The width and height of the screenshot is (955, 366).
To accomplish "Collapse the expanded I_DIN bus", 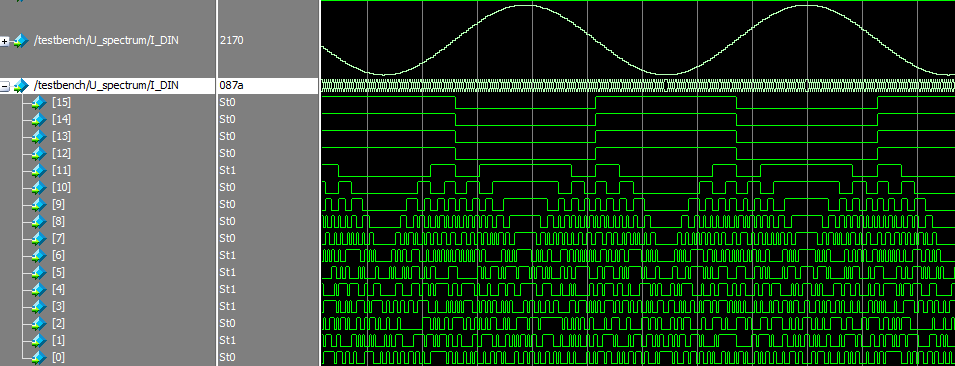I will [x=5, y=86].
